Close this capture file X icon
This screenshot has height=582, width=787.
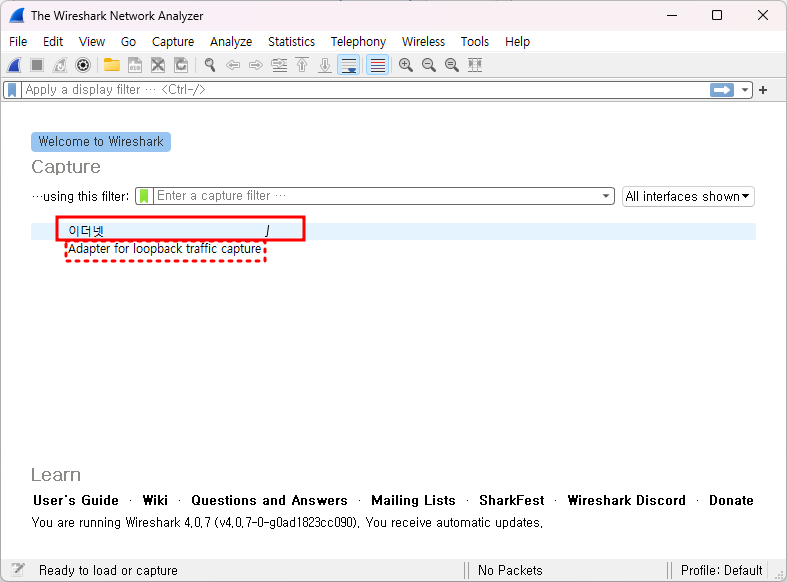tap(158, 65)
